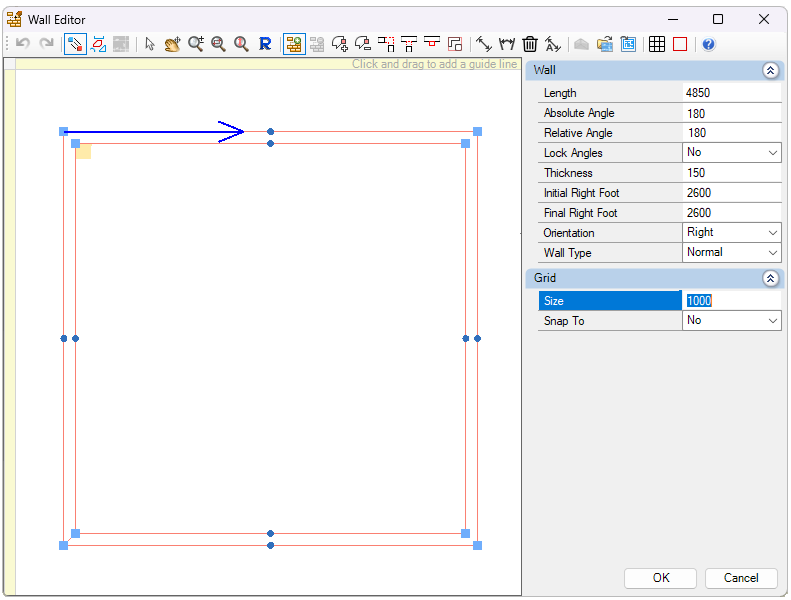791x600 pixels.
Task: Click the Absolute Angle value field
Action: [731, 113]
